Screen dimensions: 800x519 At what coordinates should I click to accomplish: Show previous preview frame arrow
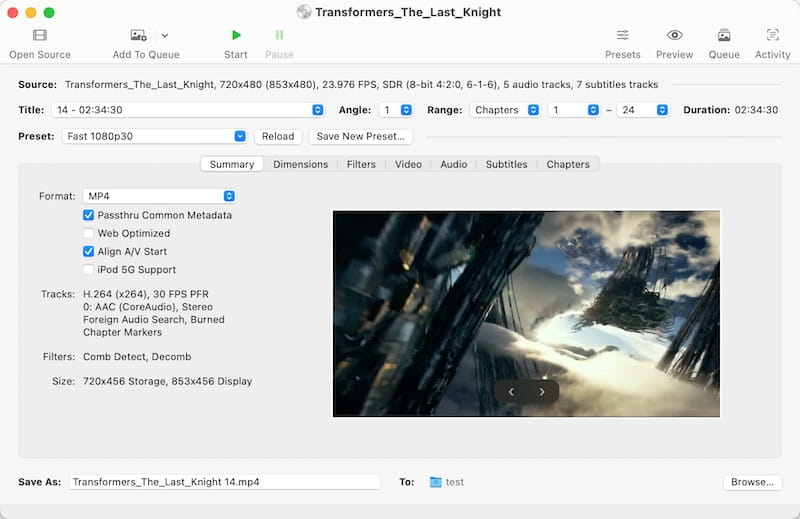point(511,391)
